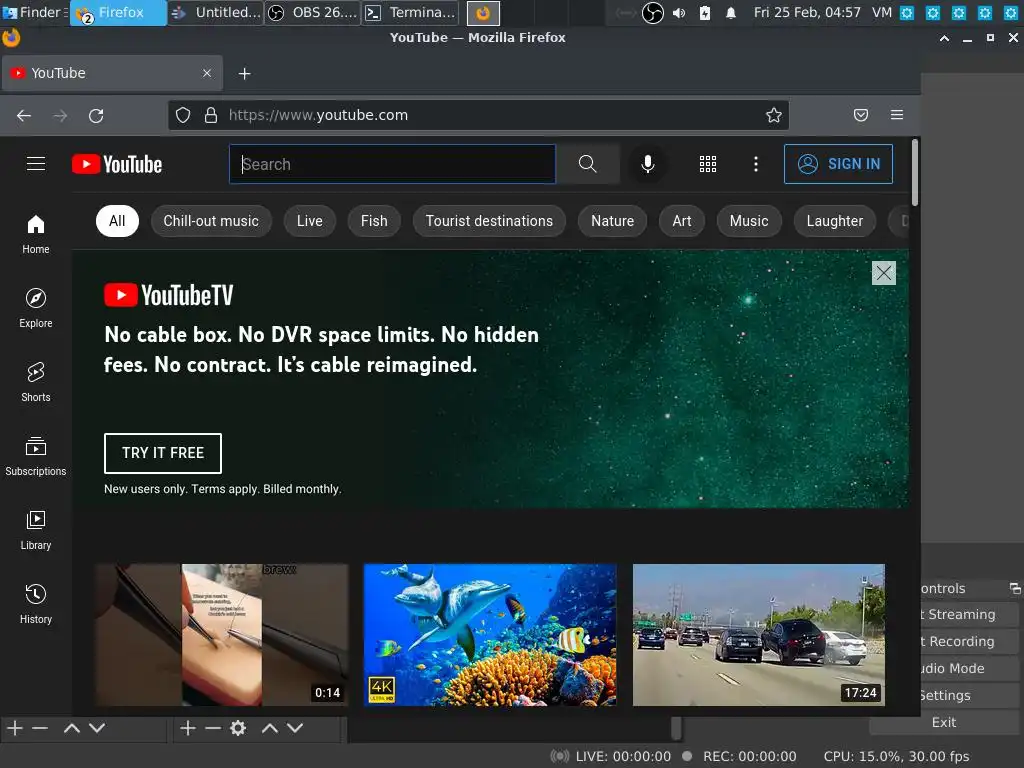Click the YouTube page vertical scrollbar
1024x768 pixels.
(x=915, y=172)
